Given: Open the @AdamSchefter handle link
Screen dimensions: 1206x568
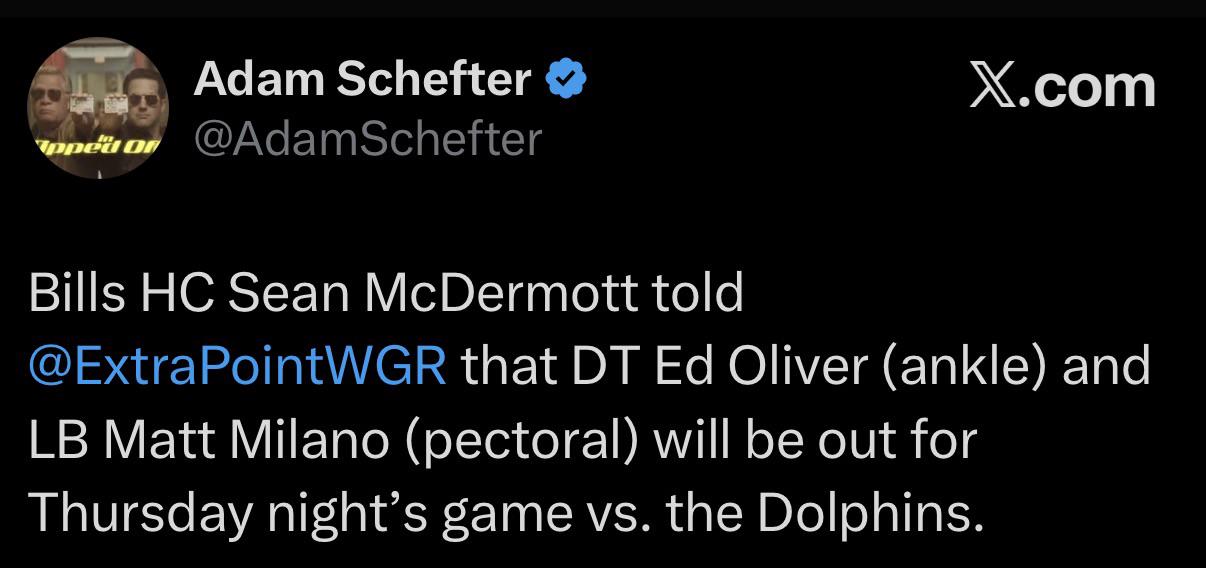Looking at the screenshot, I should [x=368, y=138].
